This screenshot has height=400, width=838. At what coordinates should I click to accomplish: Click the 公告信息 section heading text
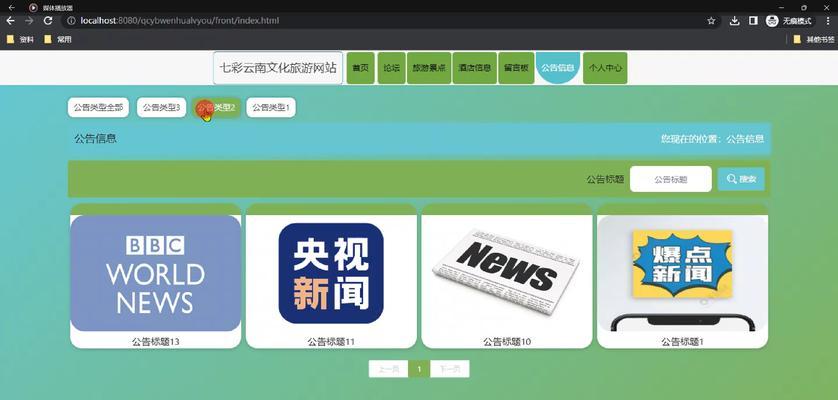pos(96,139)
